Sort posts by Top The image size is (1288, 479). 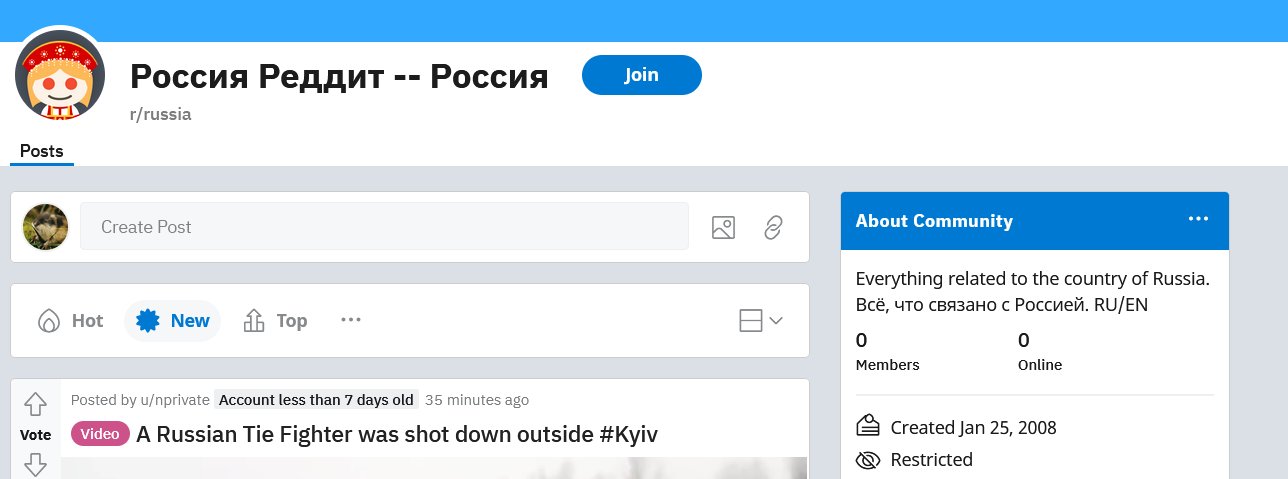(275, 321)
